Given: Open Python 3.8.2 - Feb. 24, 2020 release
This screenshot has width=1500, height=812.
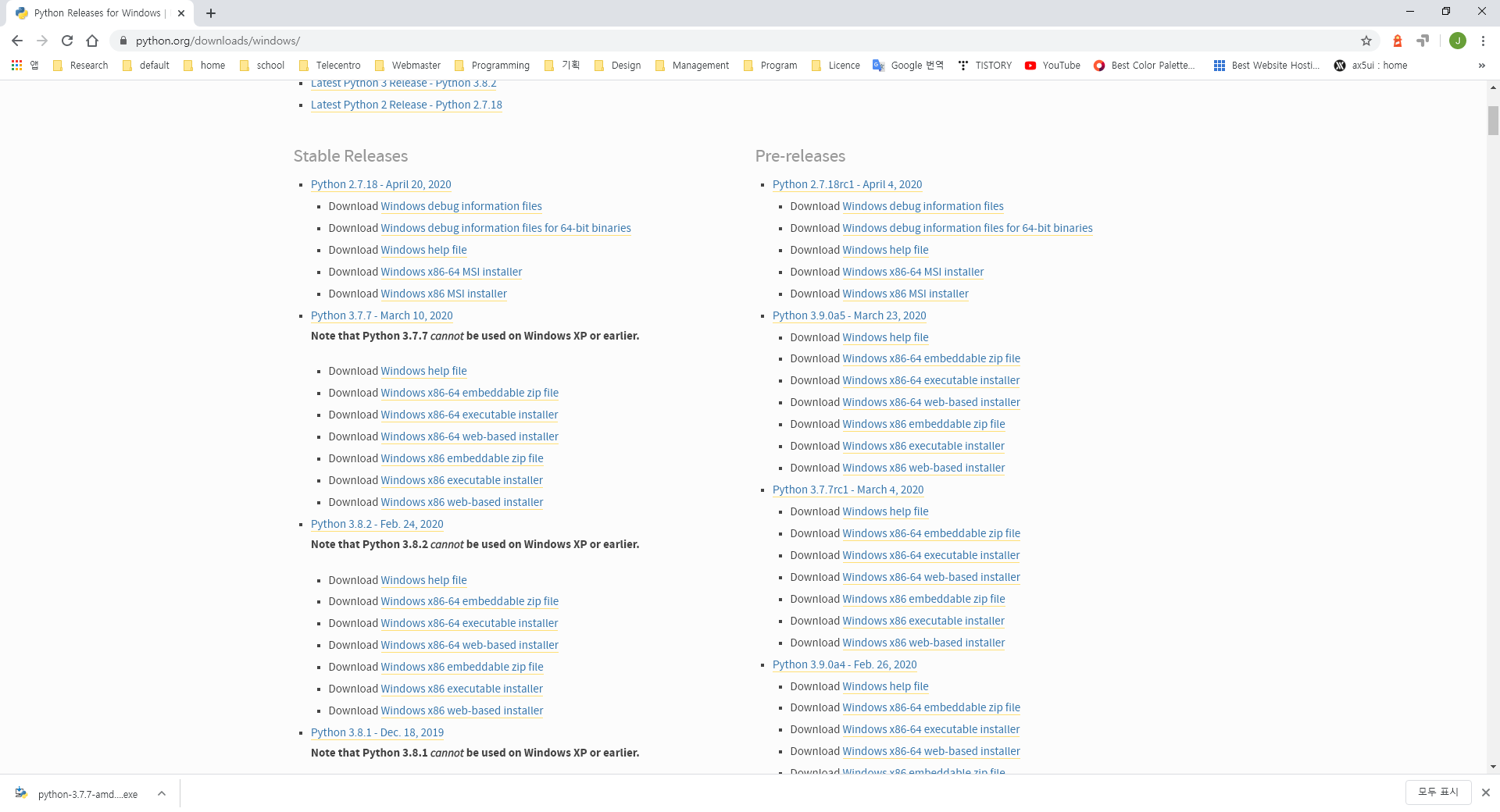Looking at the screenshot, I should [377, 524].
